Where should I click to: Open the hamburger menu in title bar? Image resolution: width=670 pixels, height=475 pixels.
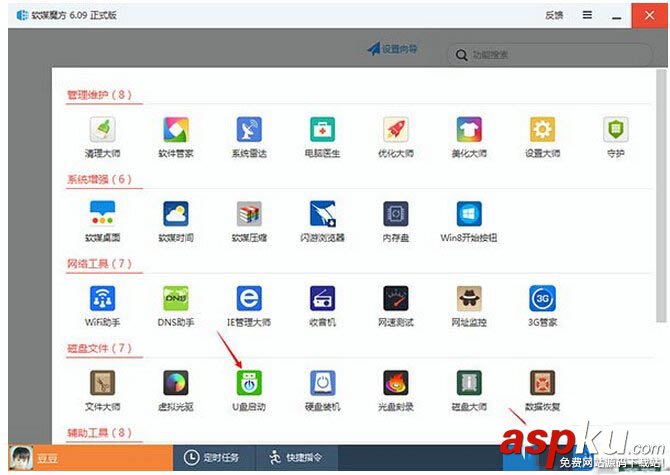pos(588,15)
